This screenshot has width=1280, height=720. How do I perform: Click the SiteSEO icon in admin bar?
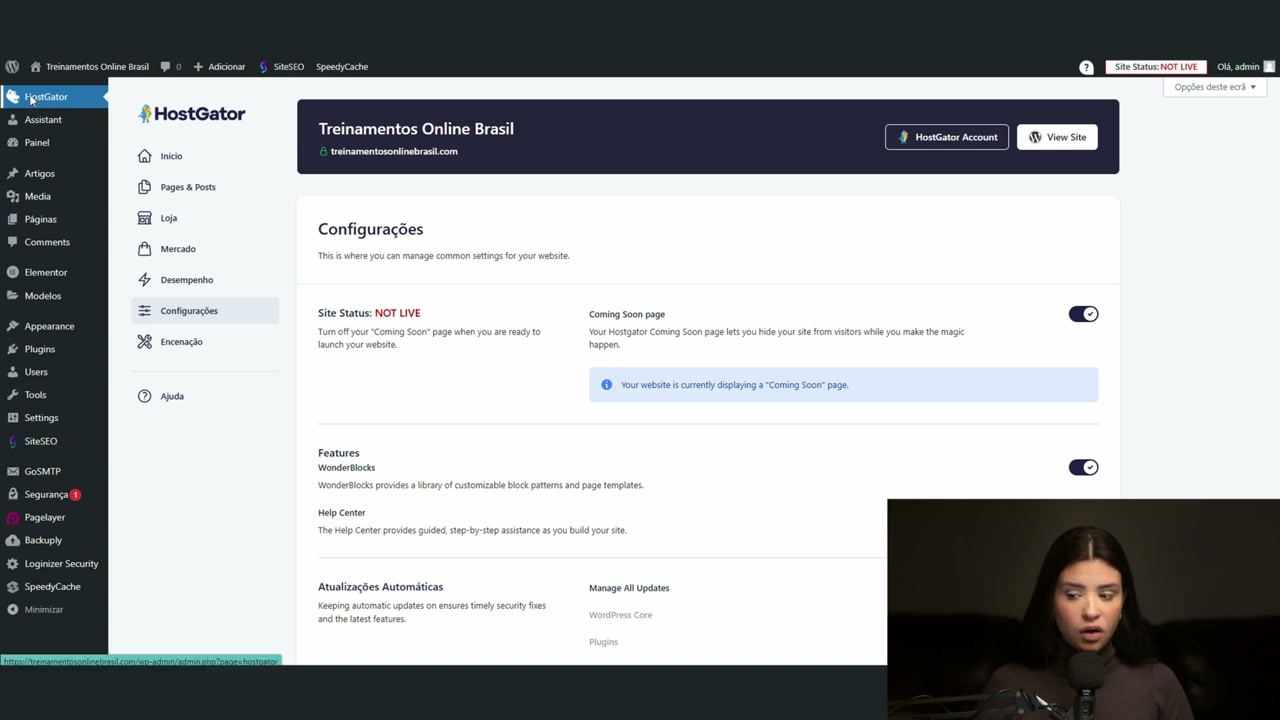[264, 67]
